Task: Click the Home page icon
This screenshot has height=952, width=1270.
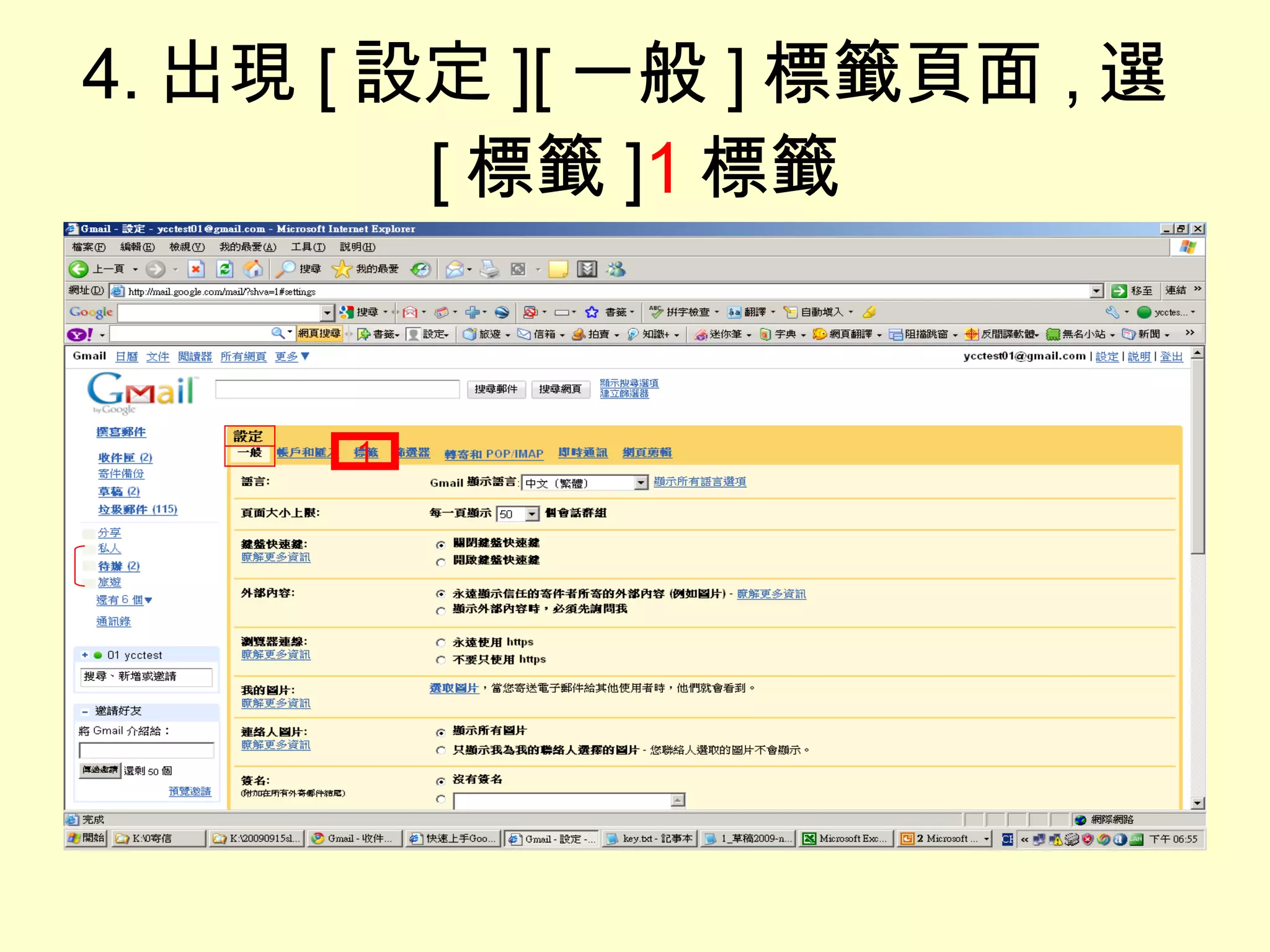Action: click(x=252, y=269)
